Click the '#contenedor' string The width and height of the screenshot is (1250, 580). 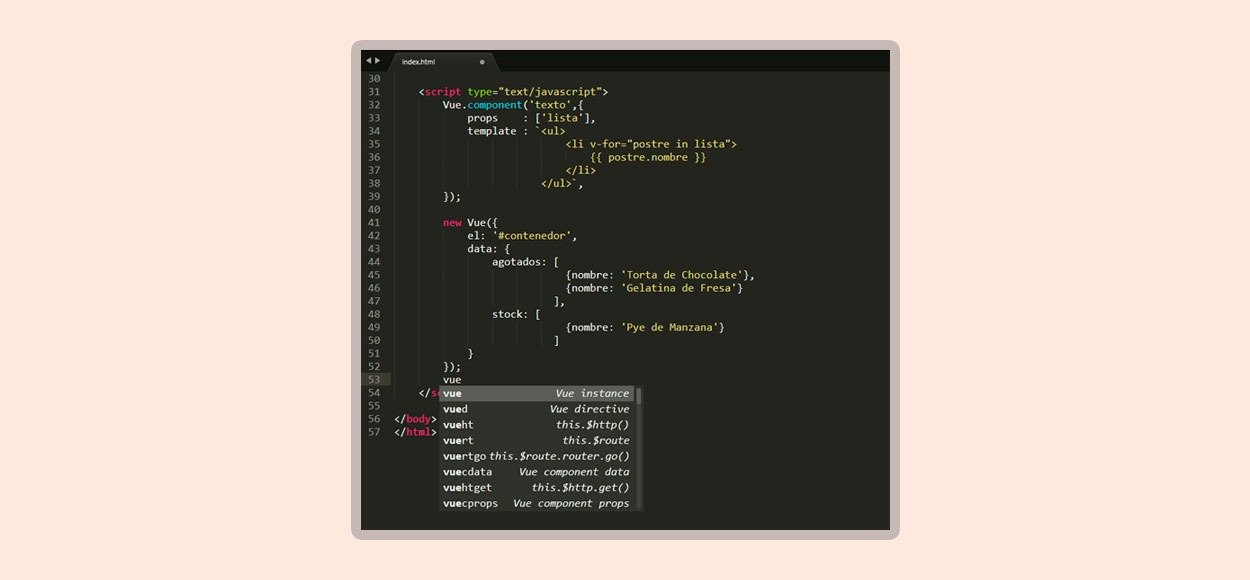(531, 236)
